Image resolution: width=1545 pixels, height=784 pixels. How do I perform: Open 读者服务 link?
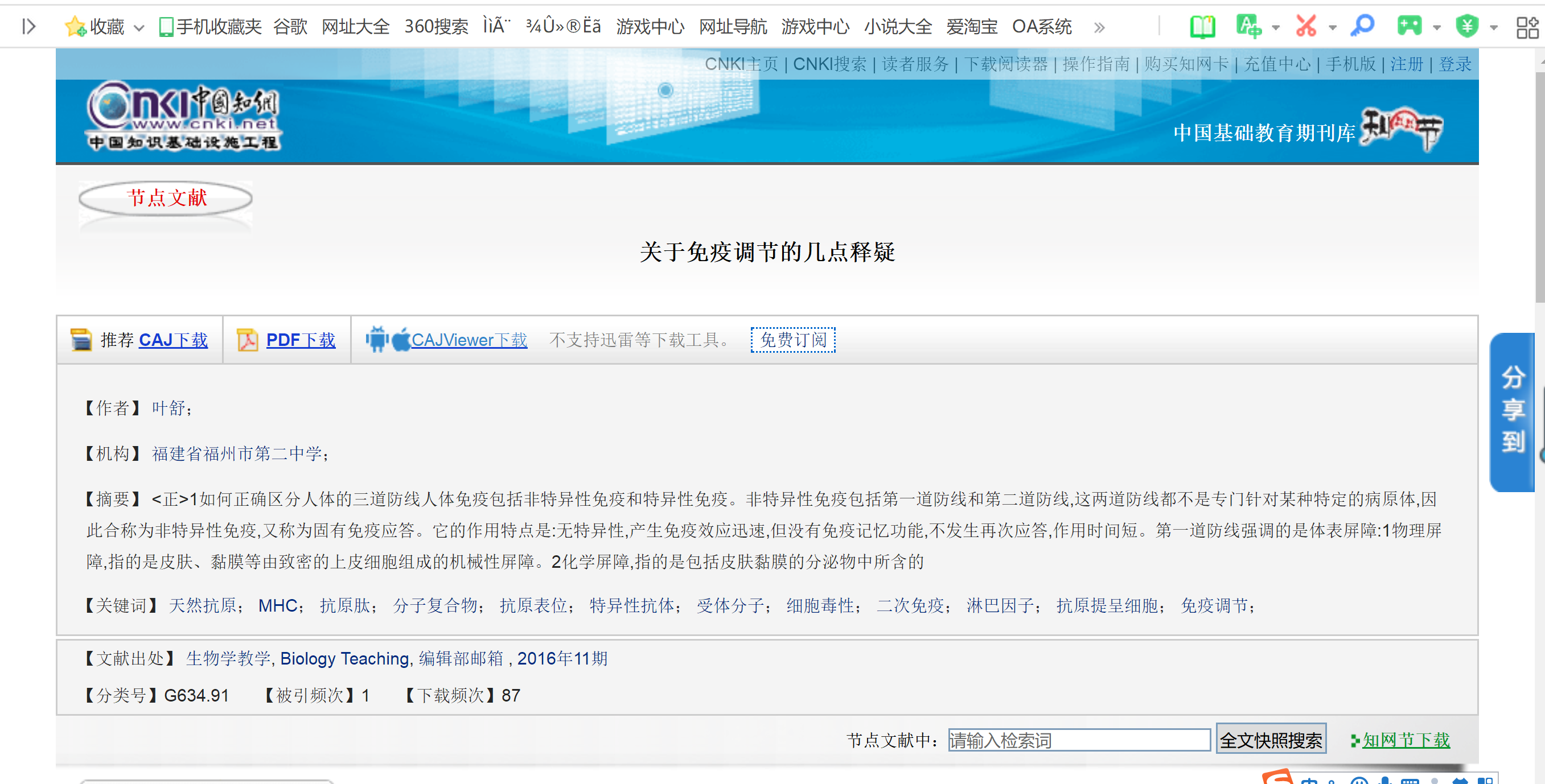click(x=915, y=64)
